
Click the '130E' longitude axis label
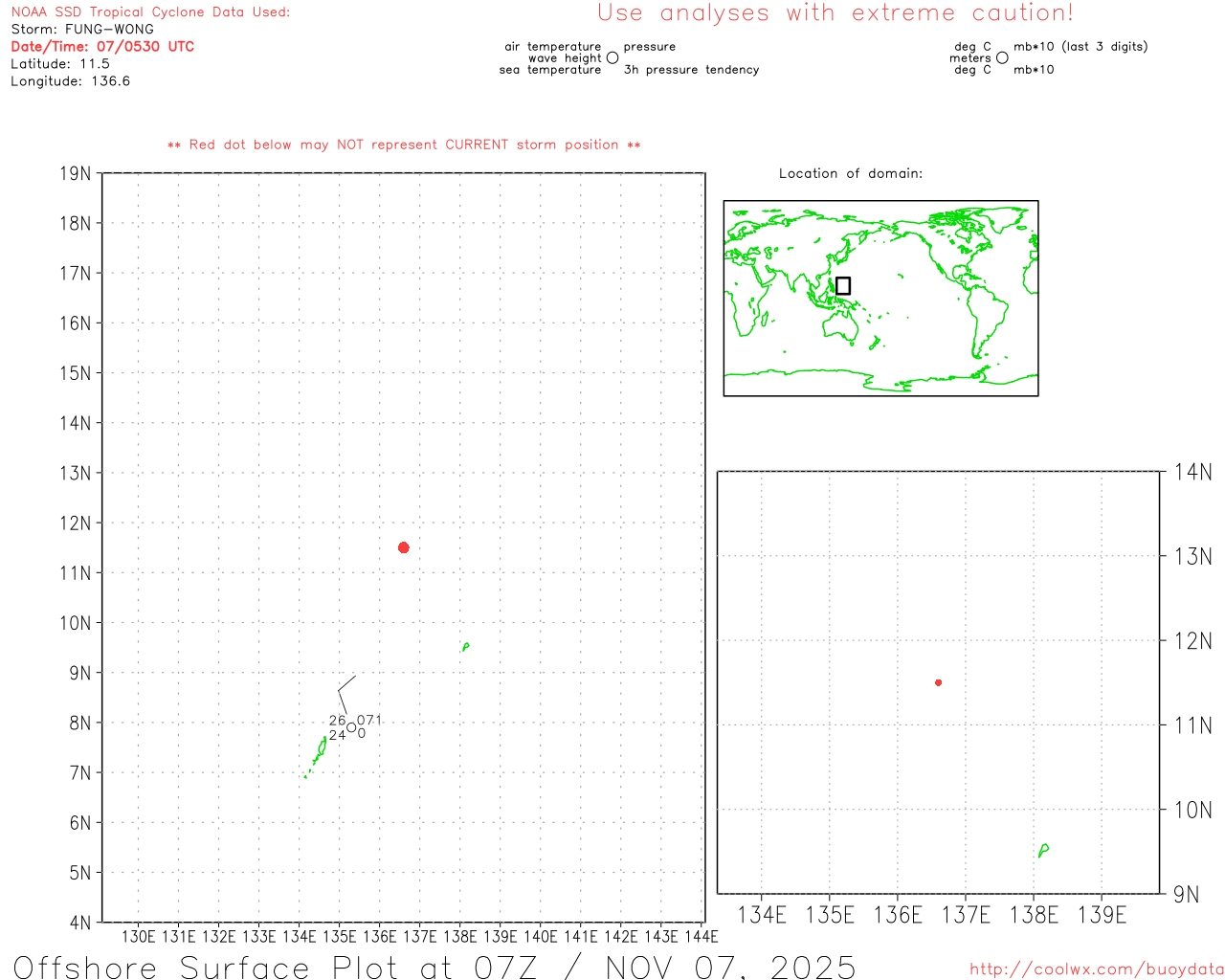click(x=138, y=936)
